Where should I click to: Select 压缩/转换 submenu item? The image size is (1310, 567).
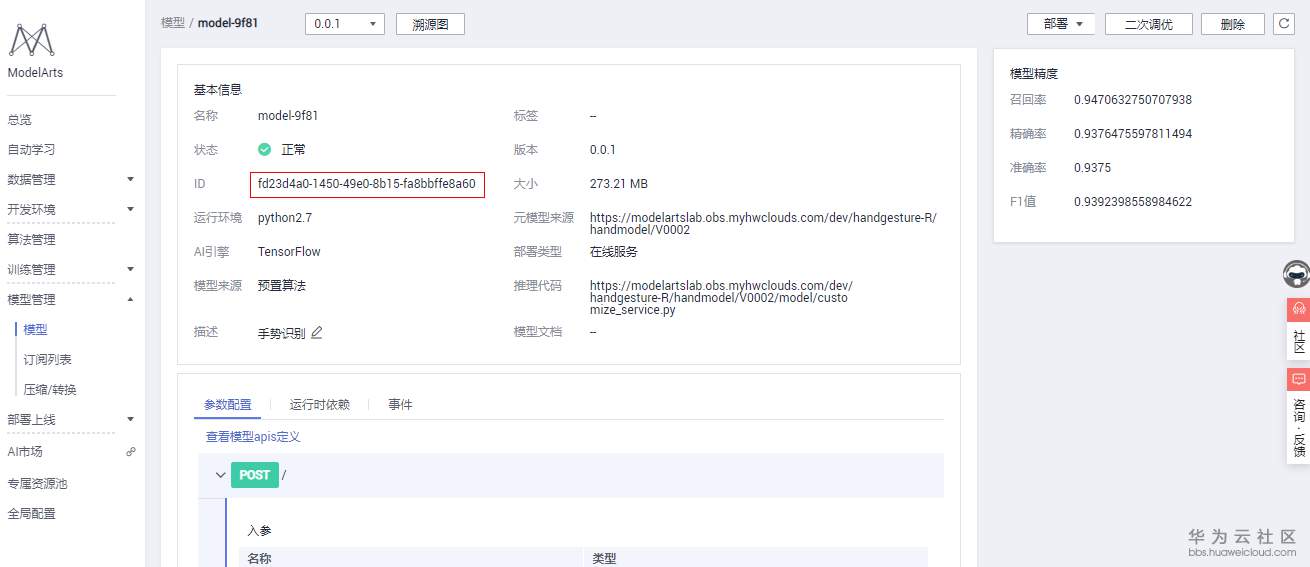pyautogui.click(x=50, y=390)
